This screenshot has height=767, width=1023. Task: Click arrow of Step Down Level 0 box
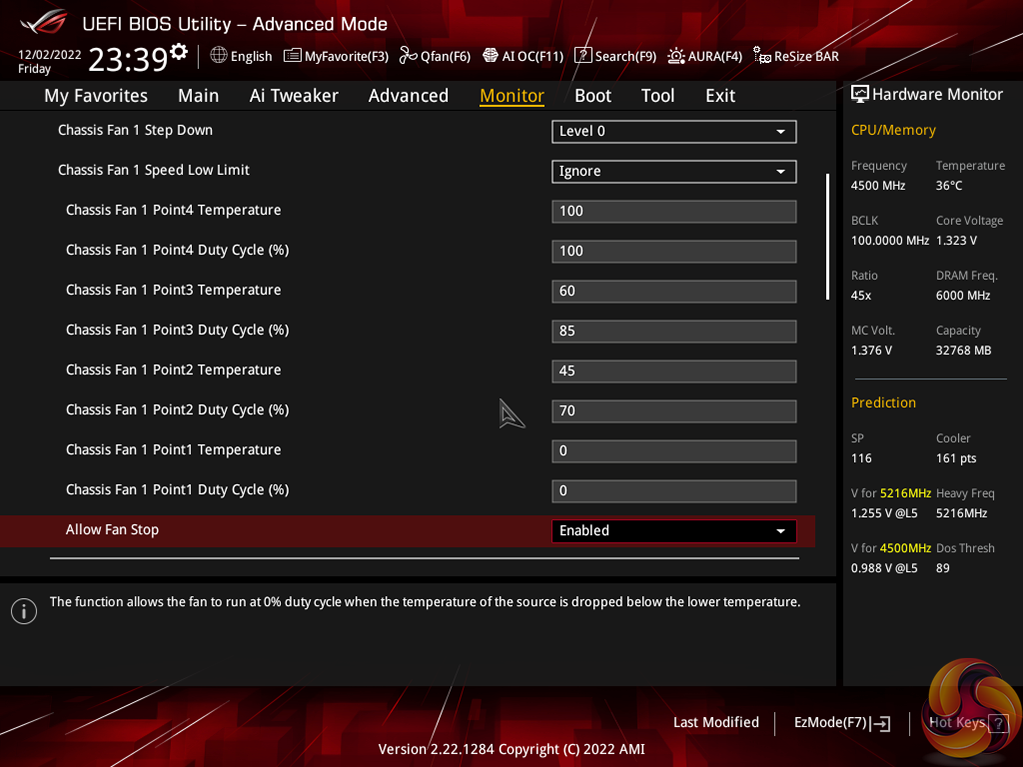(780, 132)
